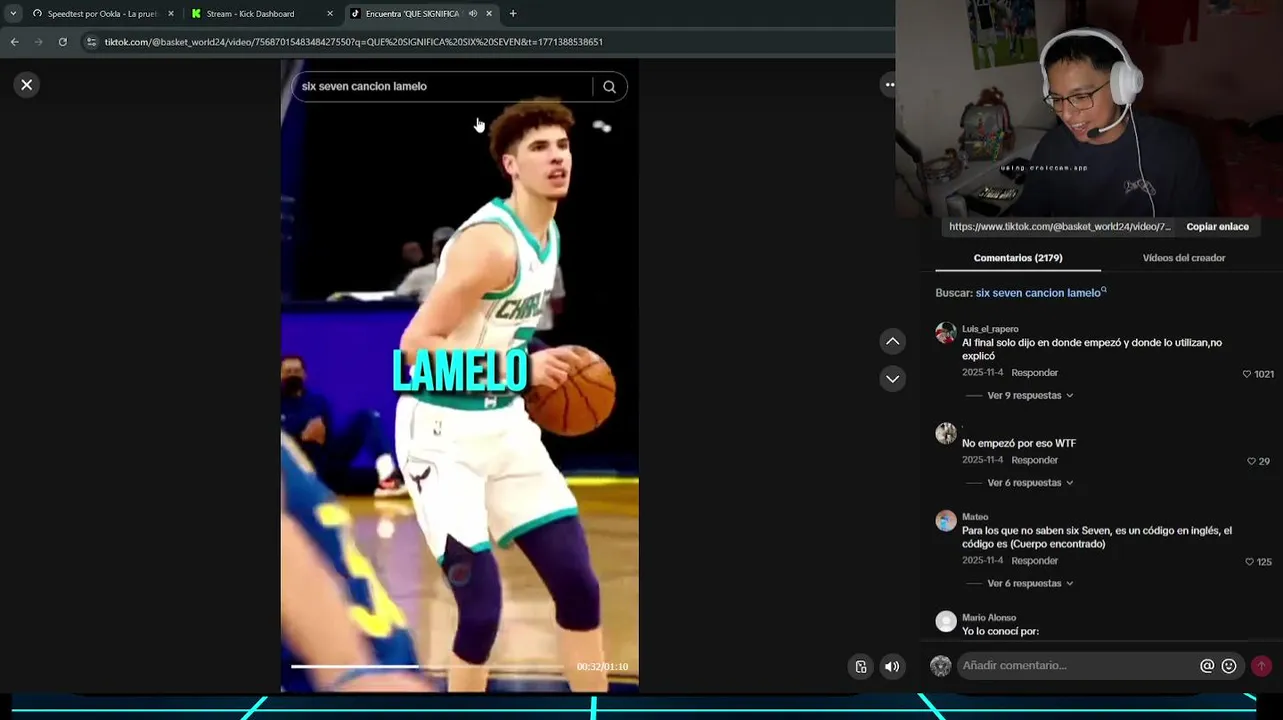This screenshot has width=1283, height=720.
Task: Close the TikTok video viewer with X
Action: [27, 85]
